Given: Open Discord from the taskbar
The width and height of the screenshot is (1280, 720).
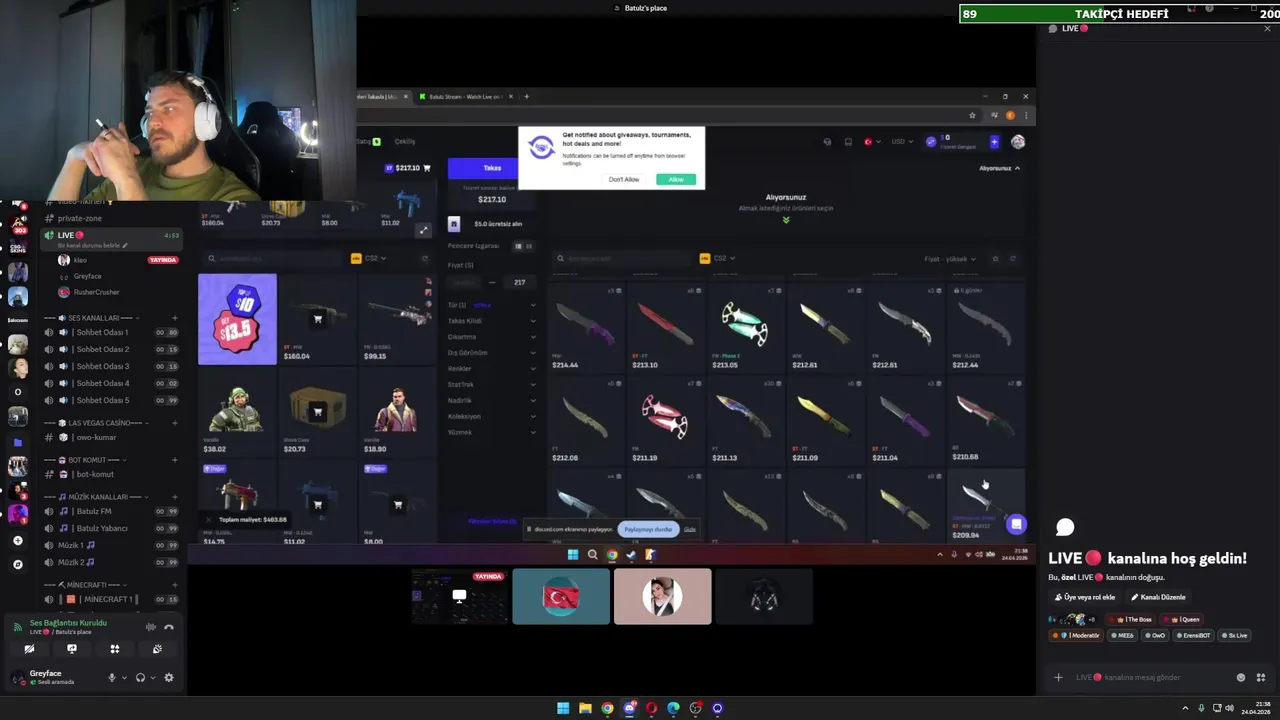Looking at the screenshot, I should point(629,708).
